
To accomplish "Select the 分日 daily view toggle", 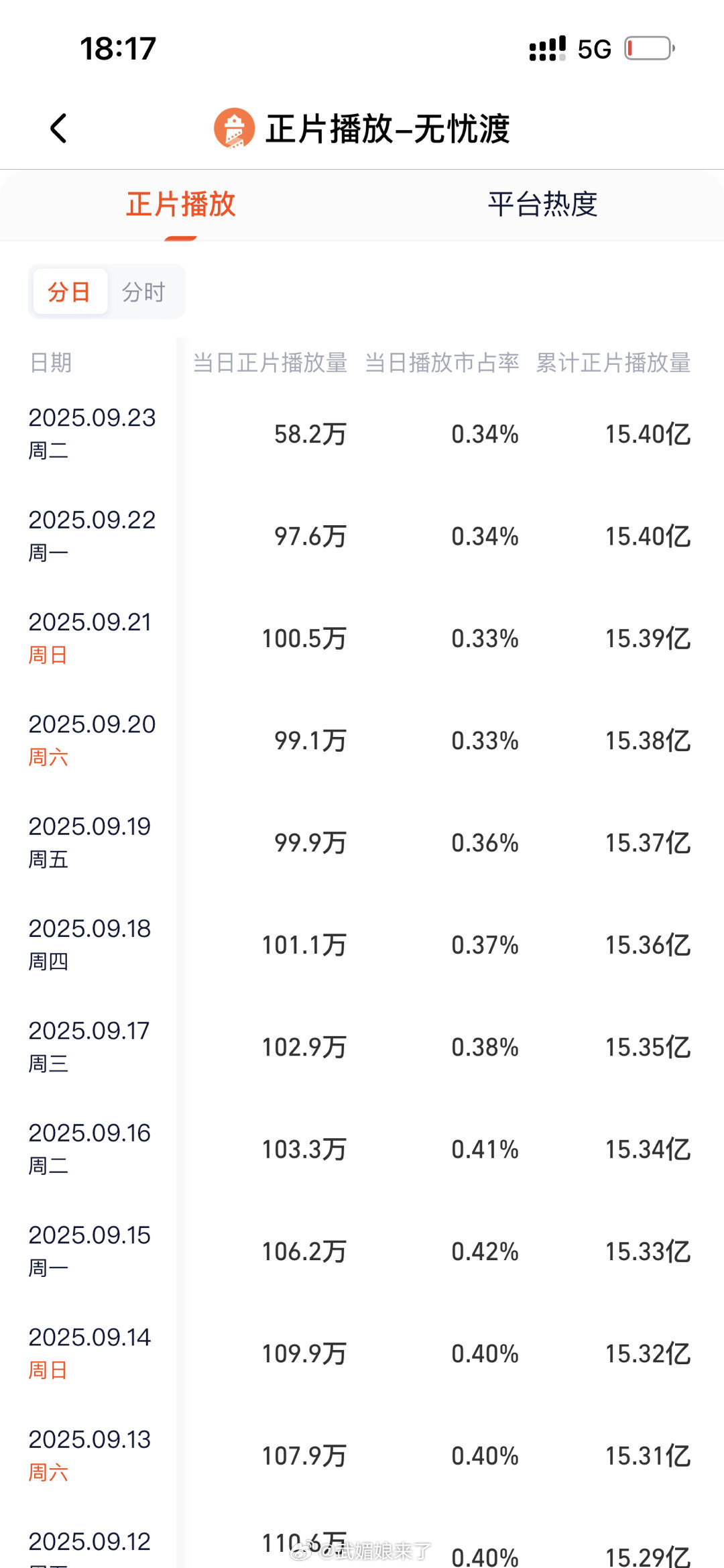I will pos(70,292).
